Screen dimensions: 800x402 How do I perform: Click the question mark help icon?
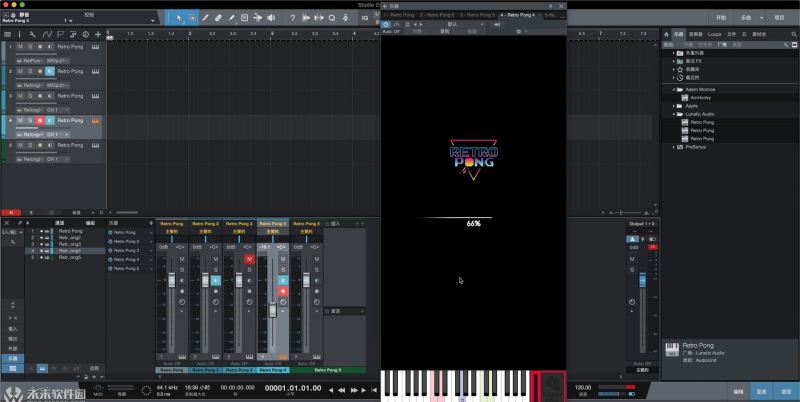coord(292,18)
